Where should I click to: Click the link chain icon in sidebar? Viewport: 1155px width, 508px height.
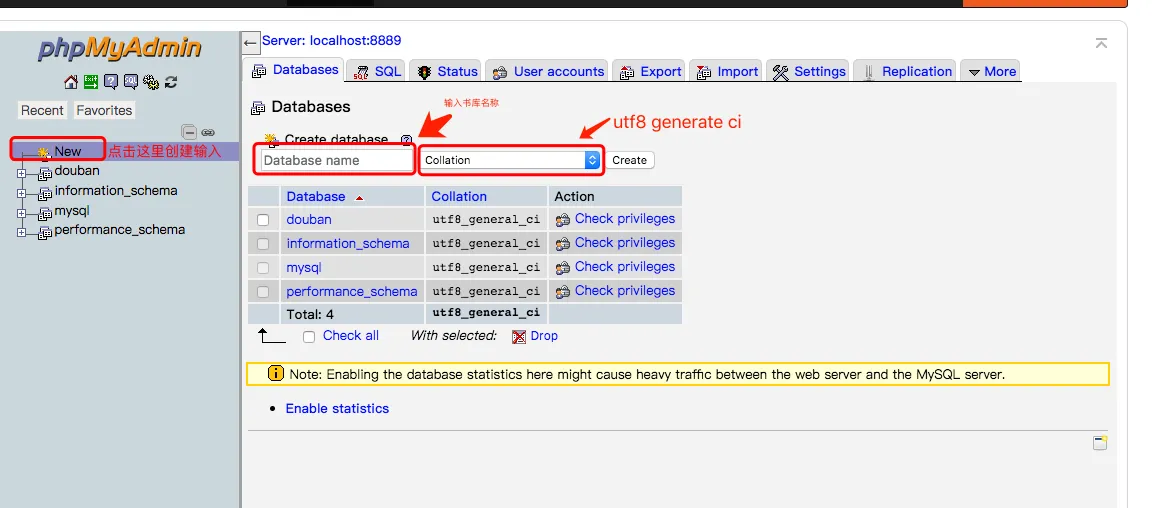point(208,132)
